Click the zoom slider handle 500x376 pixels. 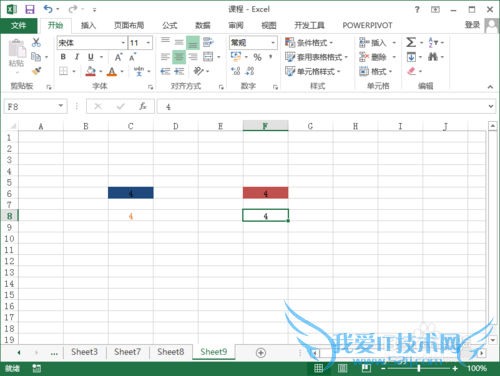[x=418, y=368]
